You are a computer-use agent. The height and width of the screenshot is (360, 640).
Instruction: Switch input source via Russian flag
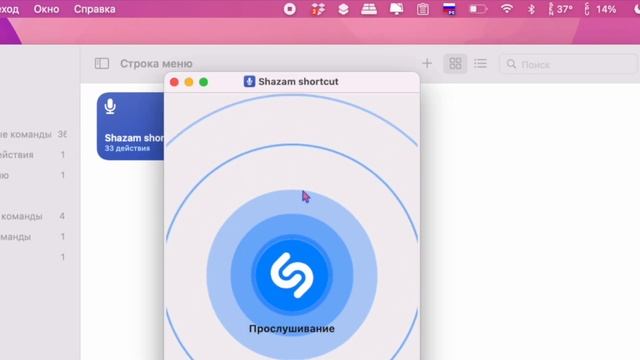[x=449, y=9]
